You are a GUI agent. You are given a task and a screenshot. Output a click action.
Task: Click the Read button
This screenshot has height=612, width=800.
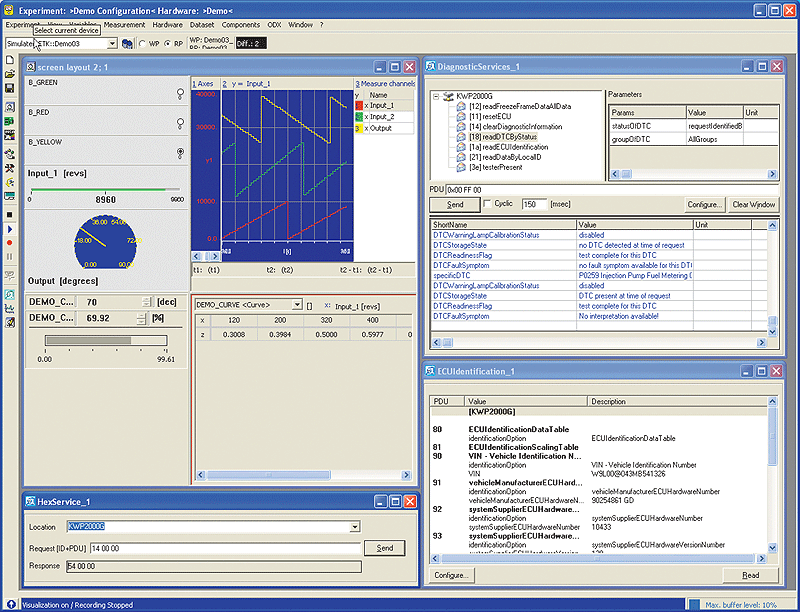coord(751,575)
